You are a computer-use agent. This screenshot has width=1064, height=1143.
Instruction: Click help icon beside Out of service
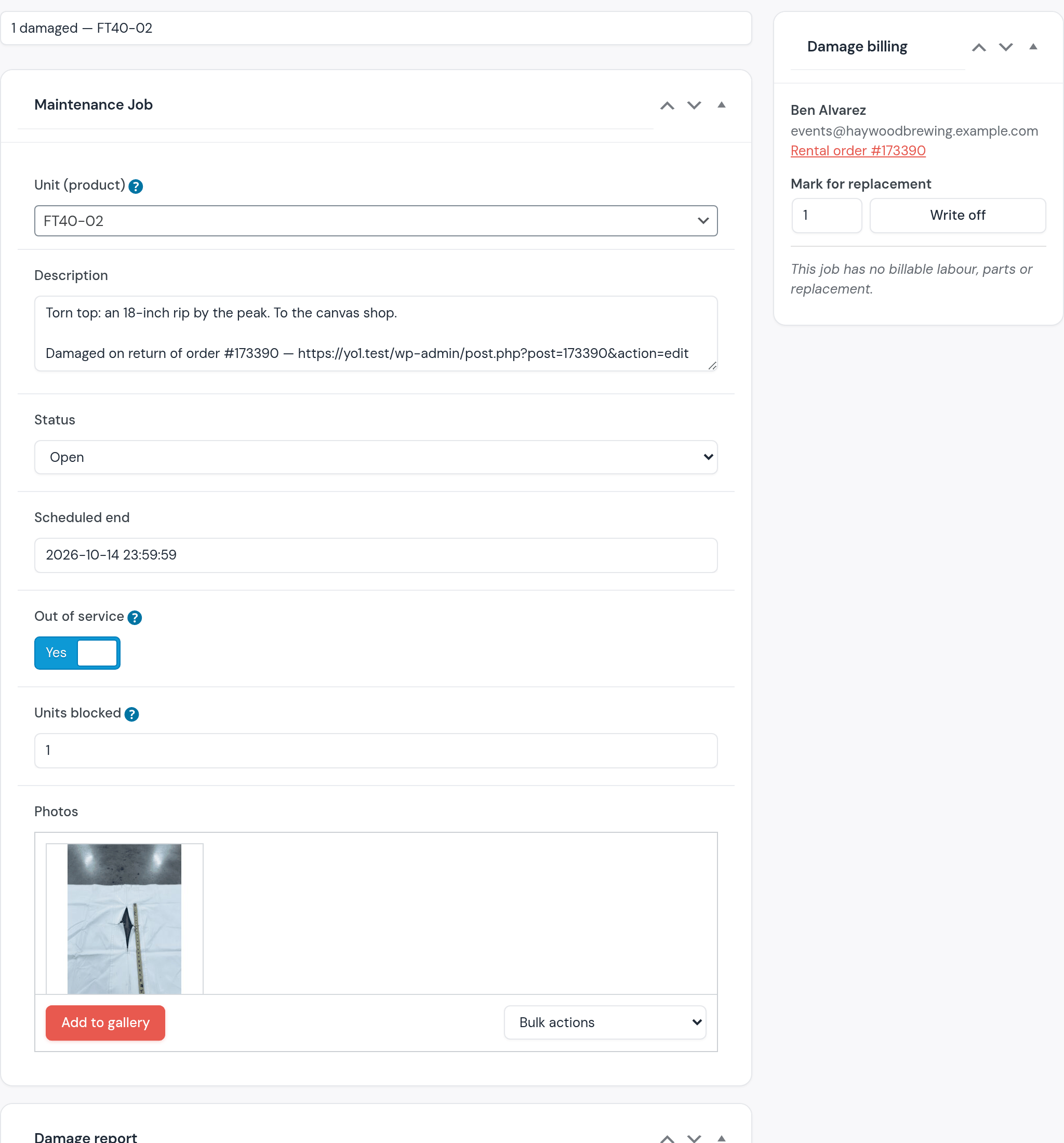point(135,618)
